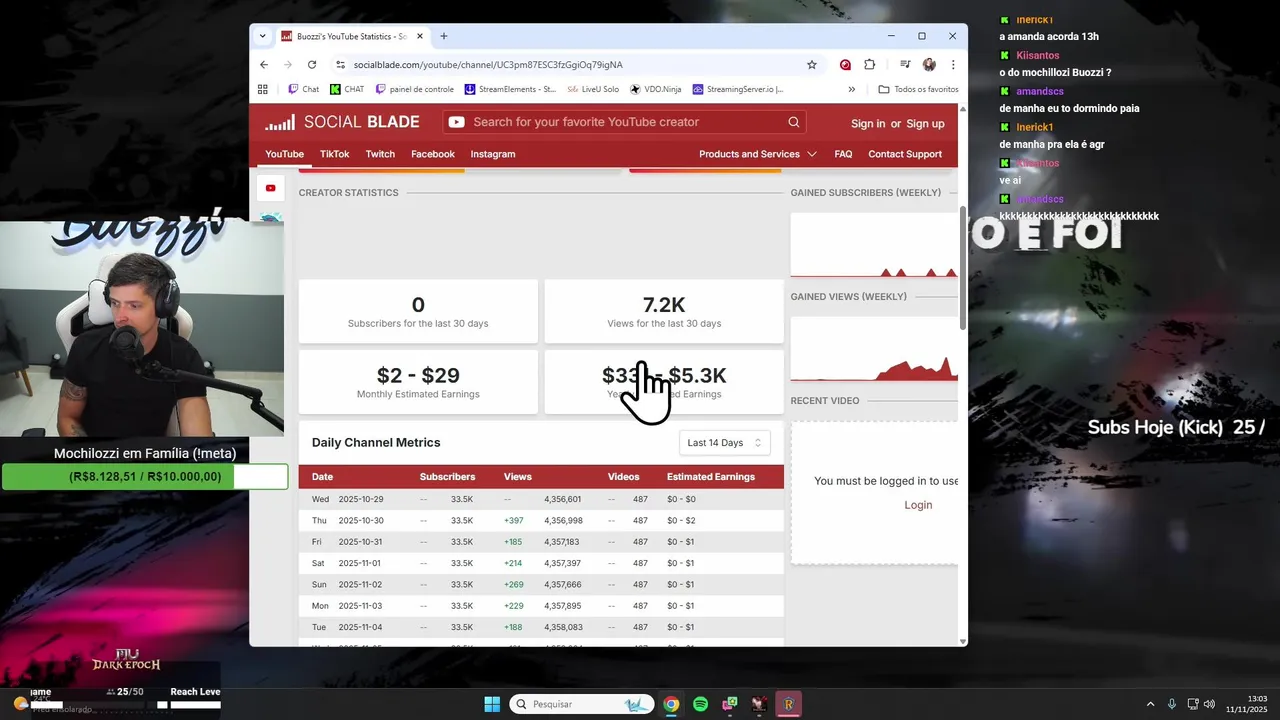
Task: Click the +397 views value
Action: (x=514, y=521)
